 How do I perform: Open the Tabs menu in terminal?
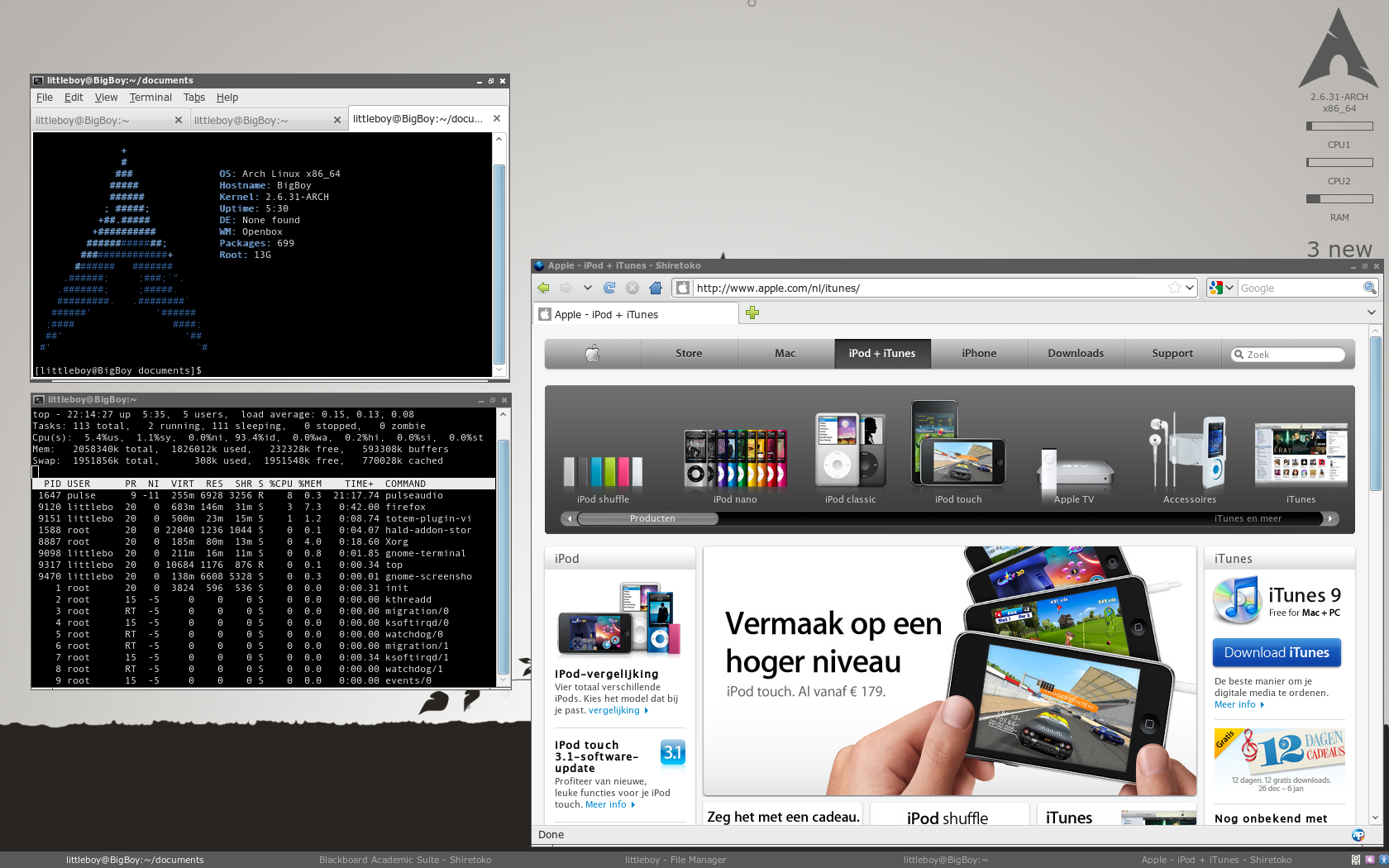pos(194,98)
